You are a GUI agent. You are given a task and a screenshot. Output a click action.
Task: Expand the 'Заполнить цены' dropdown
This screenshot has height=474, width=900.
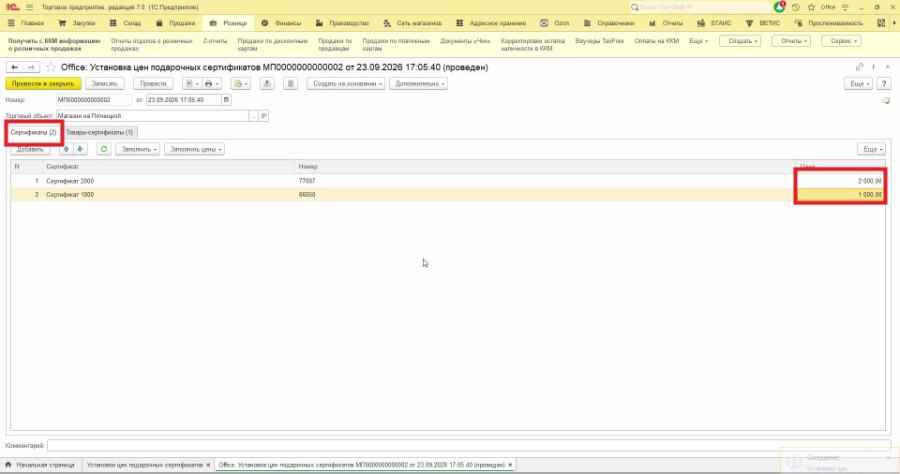196,149
